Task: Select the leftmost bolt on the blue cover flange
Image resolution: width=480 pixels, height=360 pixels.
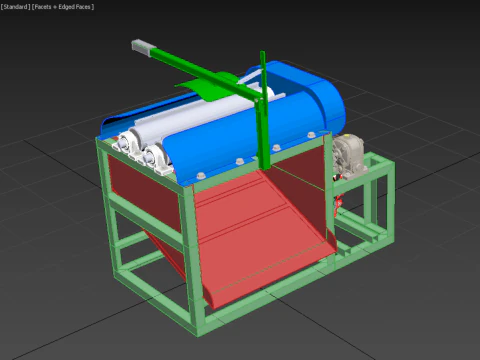Action: pyautogui.click(x=201, y=175)
